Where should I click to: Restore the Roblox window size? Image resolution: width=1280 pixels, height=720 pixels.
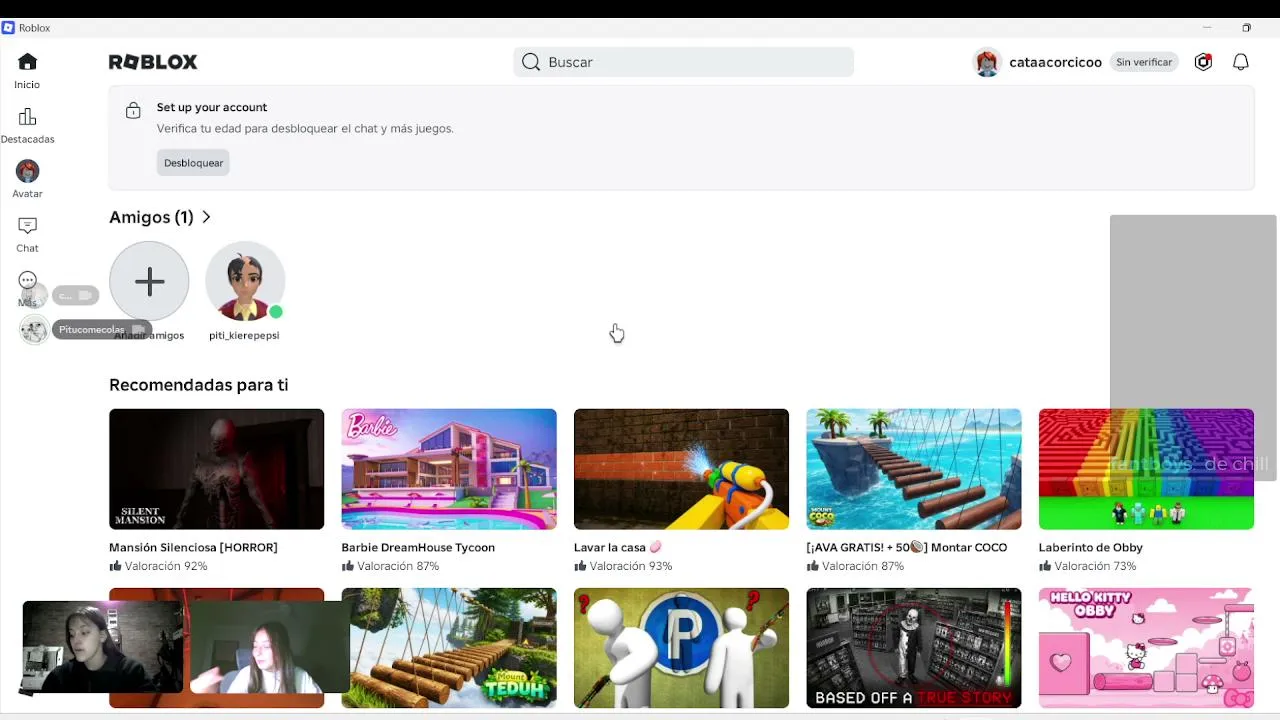(x=1247, y=28)
